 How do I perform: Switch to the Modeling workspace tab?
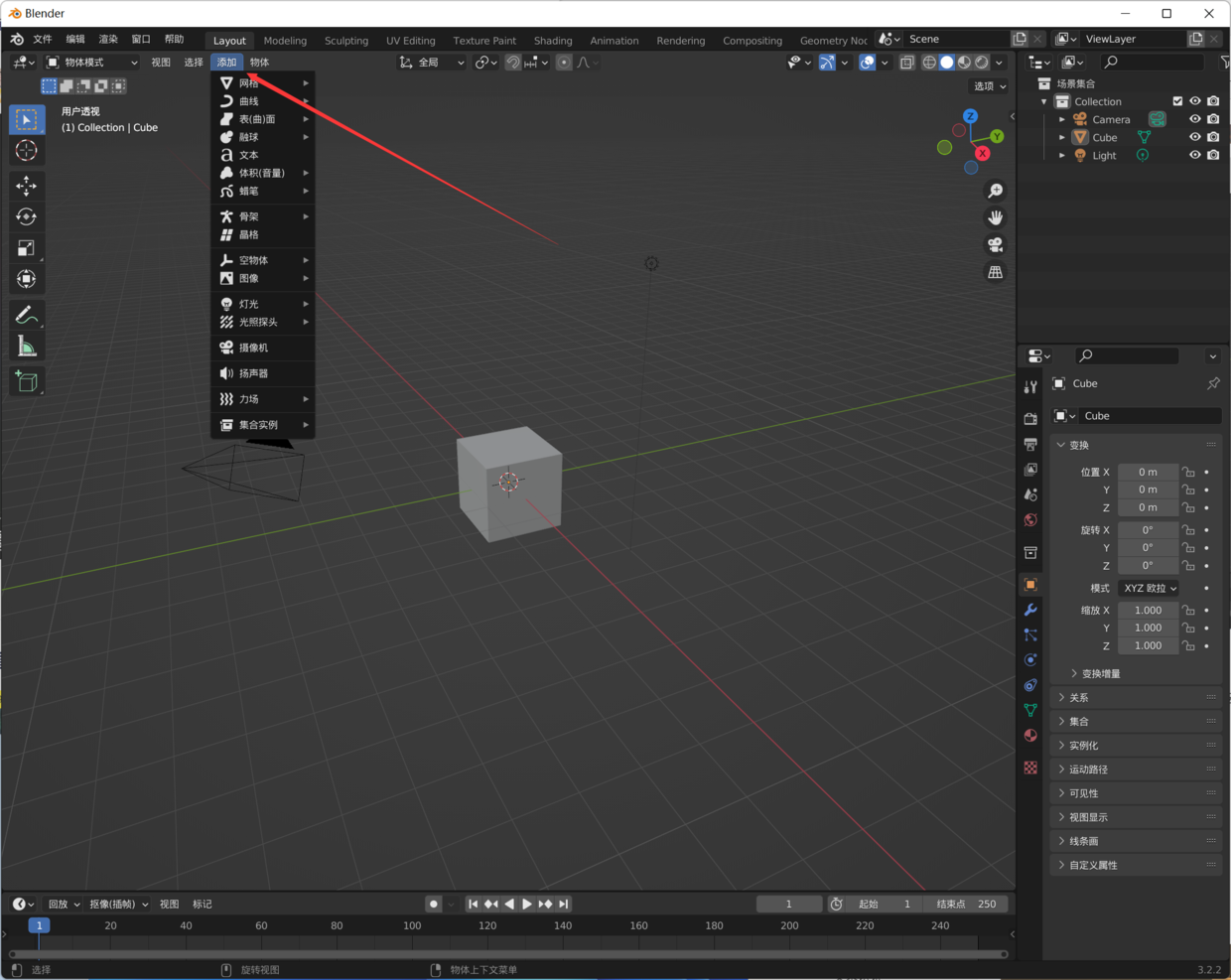[285, 41]
